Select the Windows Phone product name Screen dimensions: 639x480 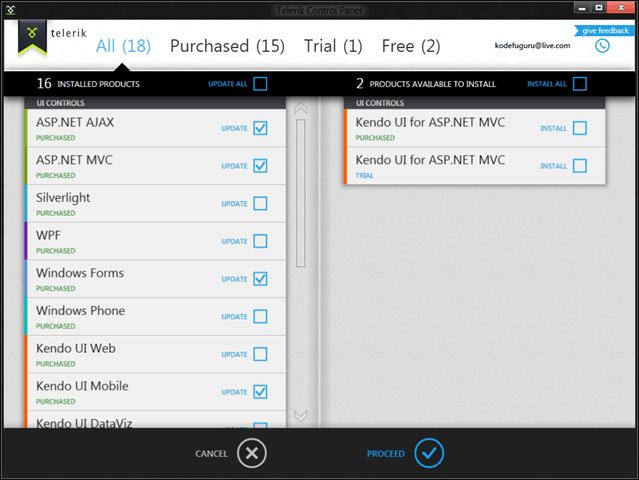coord(80,310)
